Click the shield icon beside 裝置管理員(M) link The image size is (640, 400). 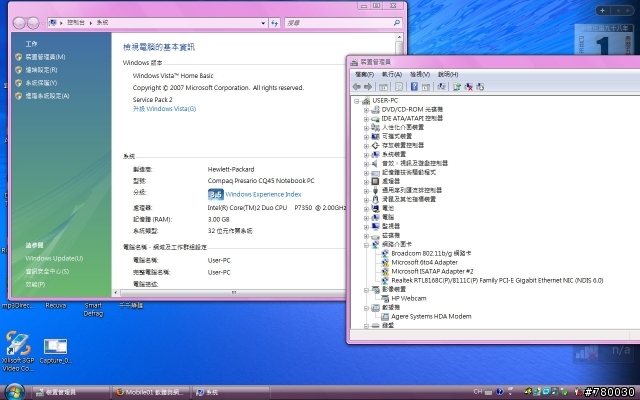[18, 57]
